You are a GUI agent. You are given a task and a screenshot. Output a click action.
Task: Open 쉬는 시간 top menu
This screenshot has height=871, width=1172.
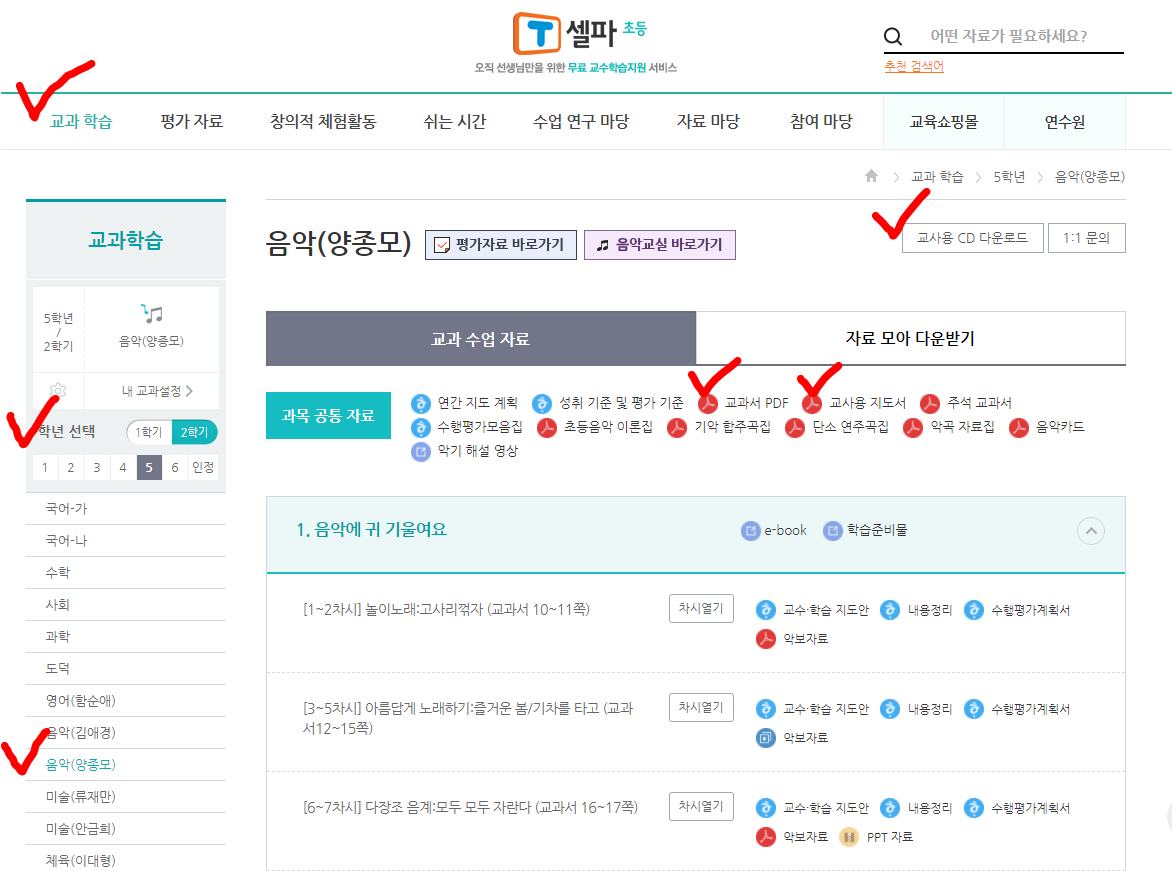[x=454, y=121]
